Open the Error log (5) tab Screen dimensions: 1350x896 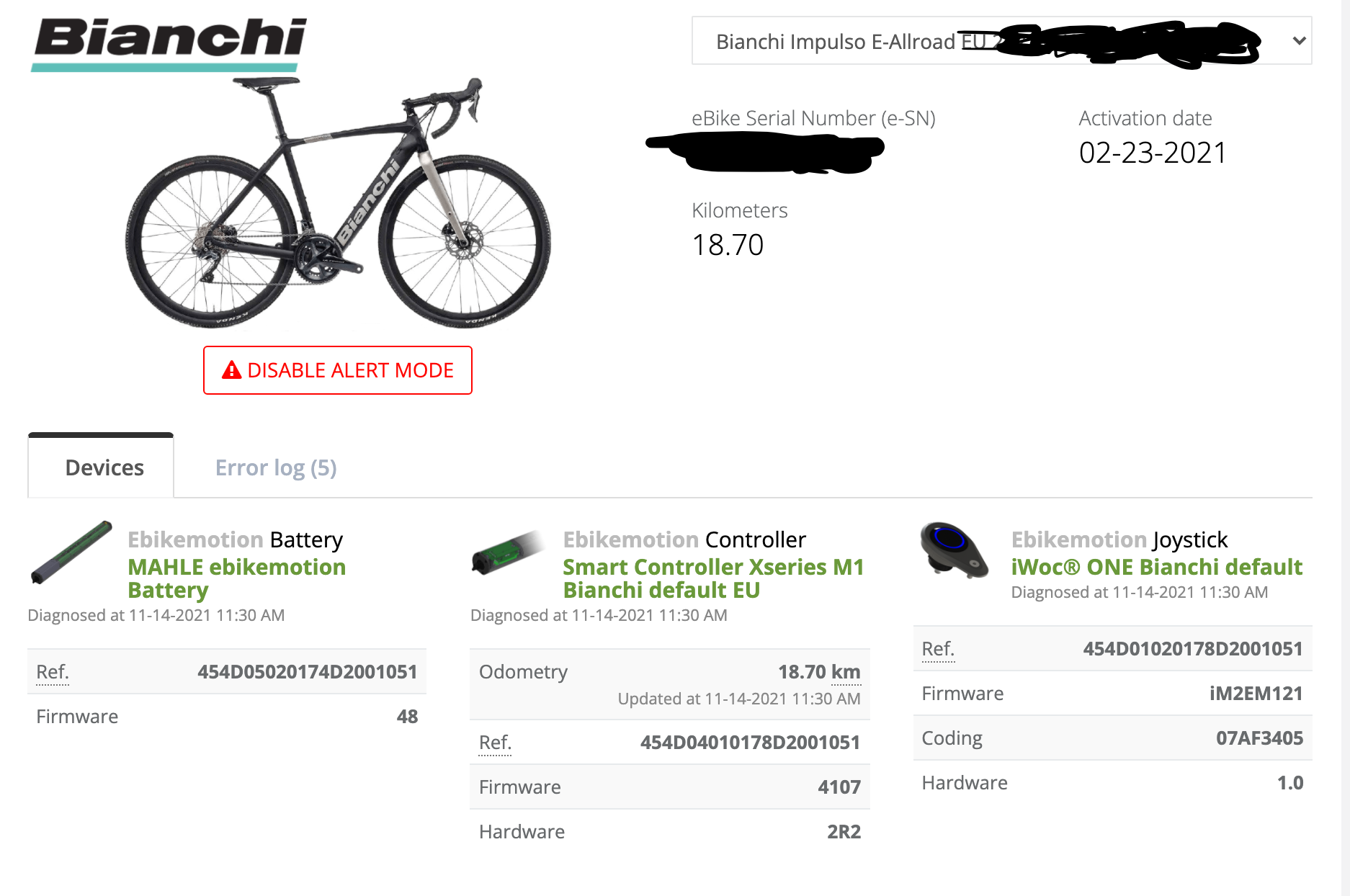click(276, 468)
